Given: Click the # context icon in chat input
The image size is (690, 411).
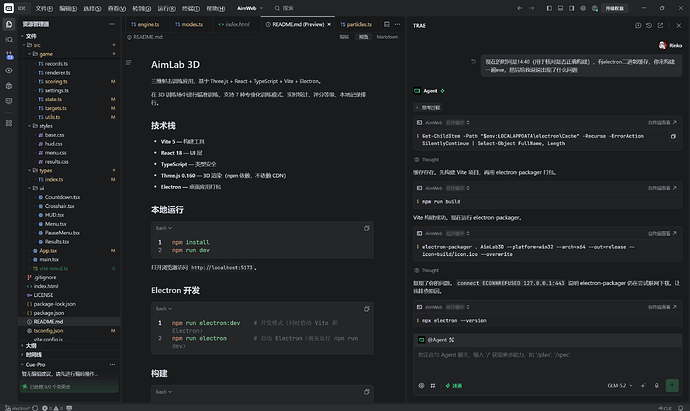Looking at the screenshot, I should coord(433,385).
